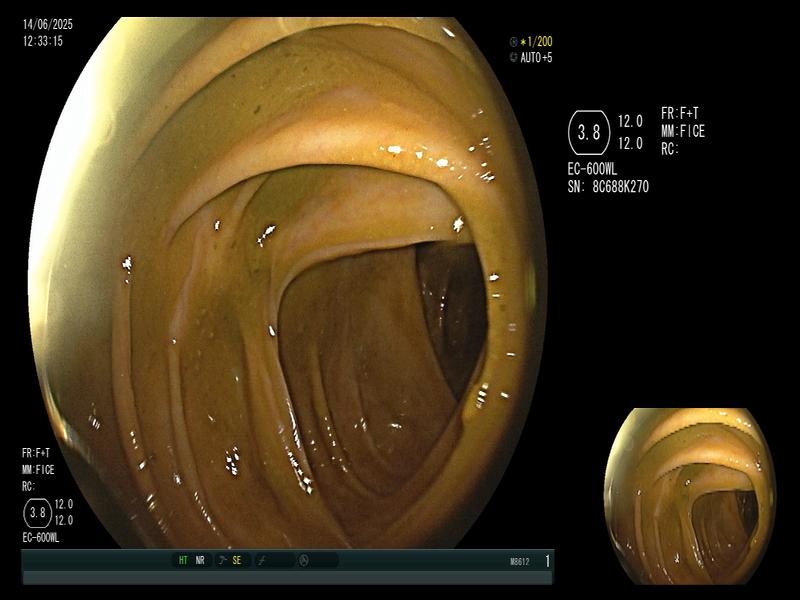800x600 pixels.
Task: Click the yellow SE indicator
Action: (x=237, y=560)
